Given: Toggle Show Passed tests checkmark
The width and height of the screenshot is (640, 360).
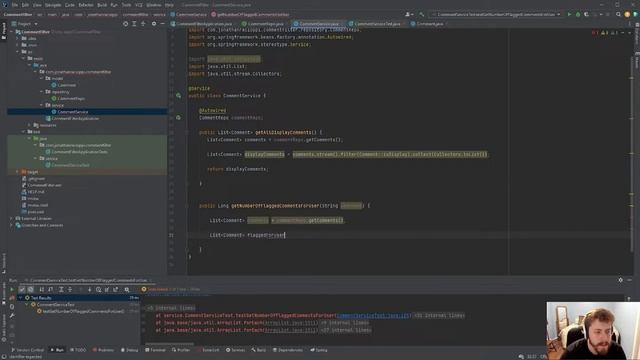Looking at the screenshot, I should pyautogui.click(x=22, y=289).
